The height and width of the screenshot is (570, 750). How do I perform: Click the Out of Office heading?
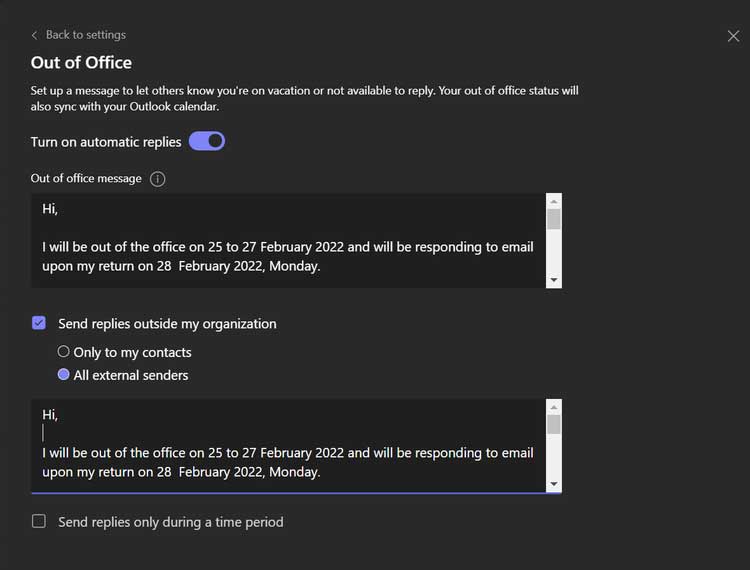81,62
